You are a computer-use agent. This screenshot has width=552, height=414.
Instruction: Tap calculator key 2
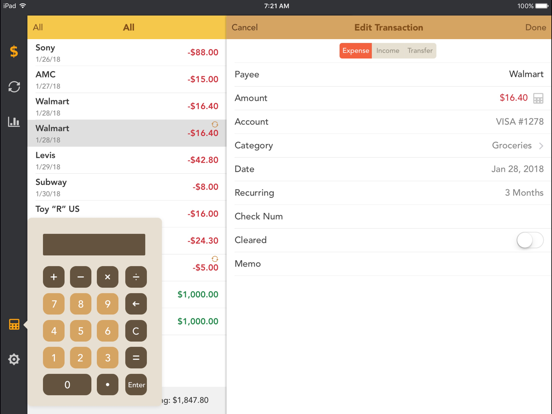(x=81, y=358)
